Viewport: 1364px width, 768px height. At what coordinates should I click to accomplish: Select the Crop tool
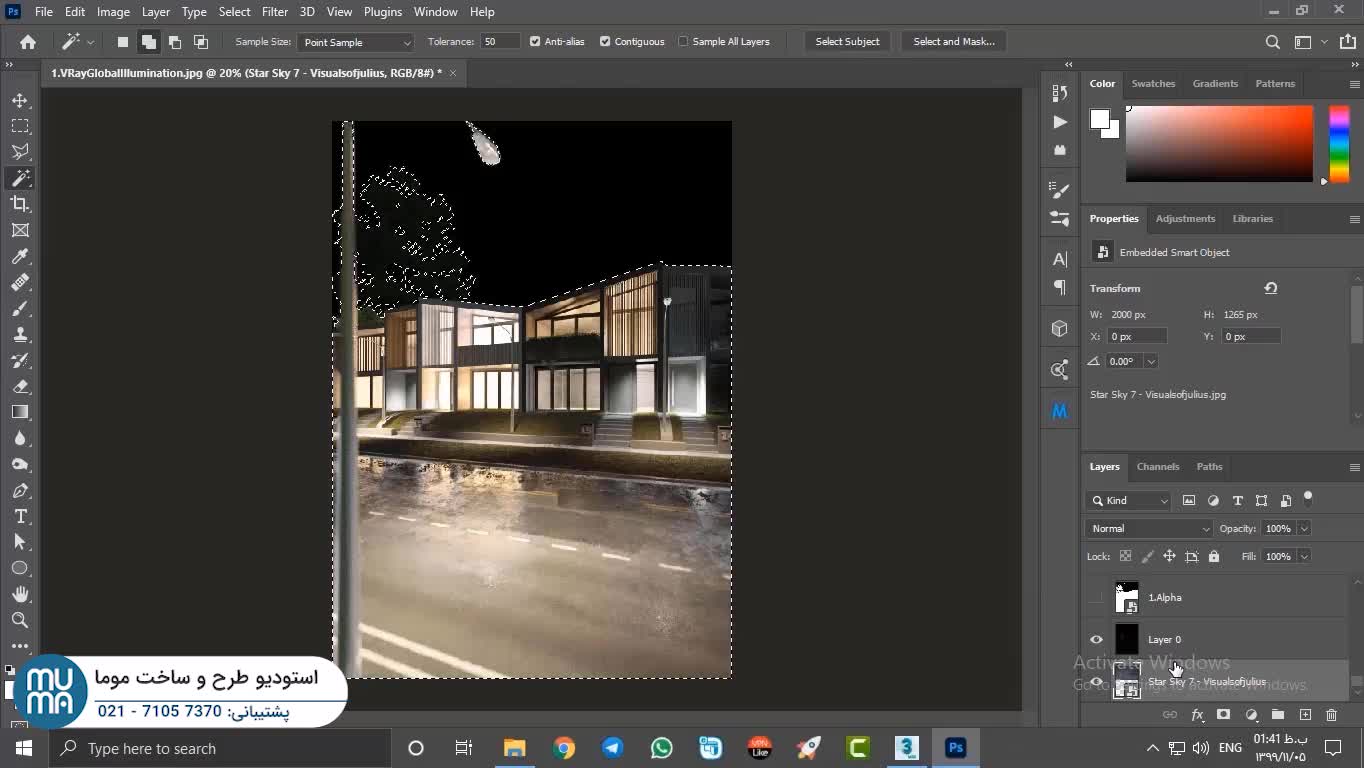coord(20,204)
